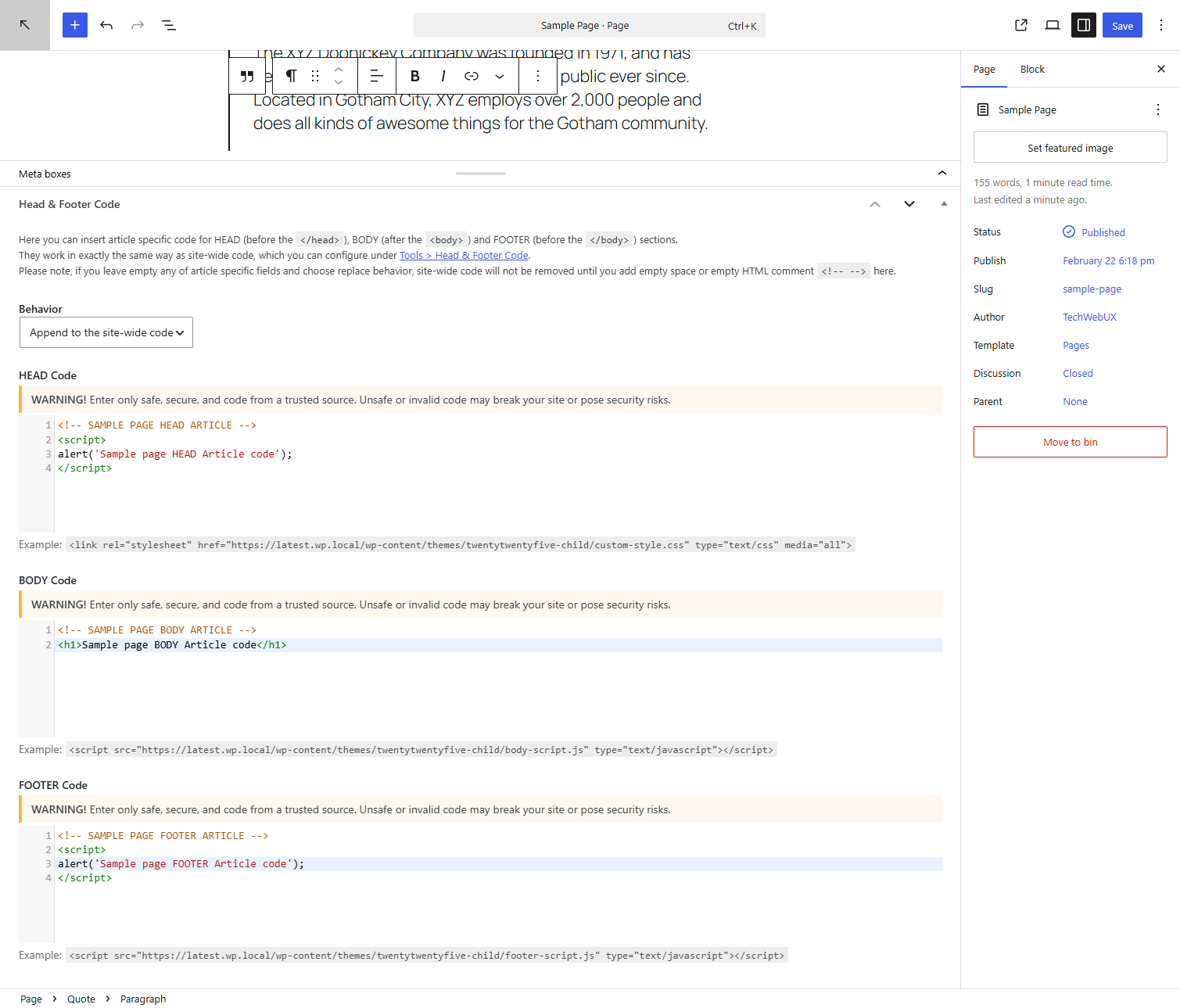
Task: Apply italic formatting to text
Action: pos(443,76)
